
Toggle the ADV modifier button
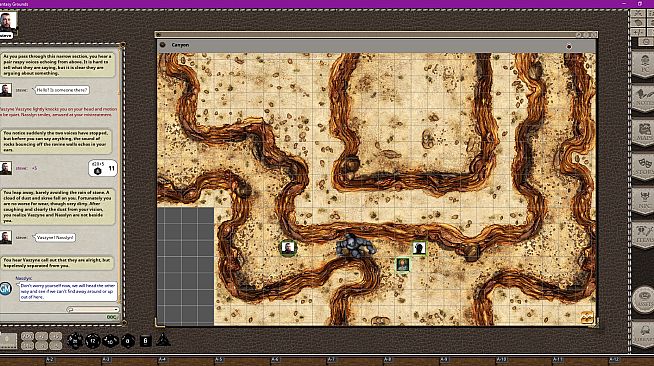tap(28, 336)
